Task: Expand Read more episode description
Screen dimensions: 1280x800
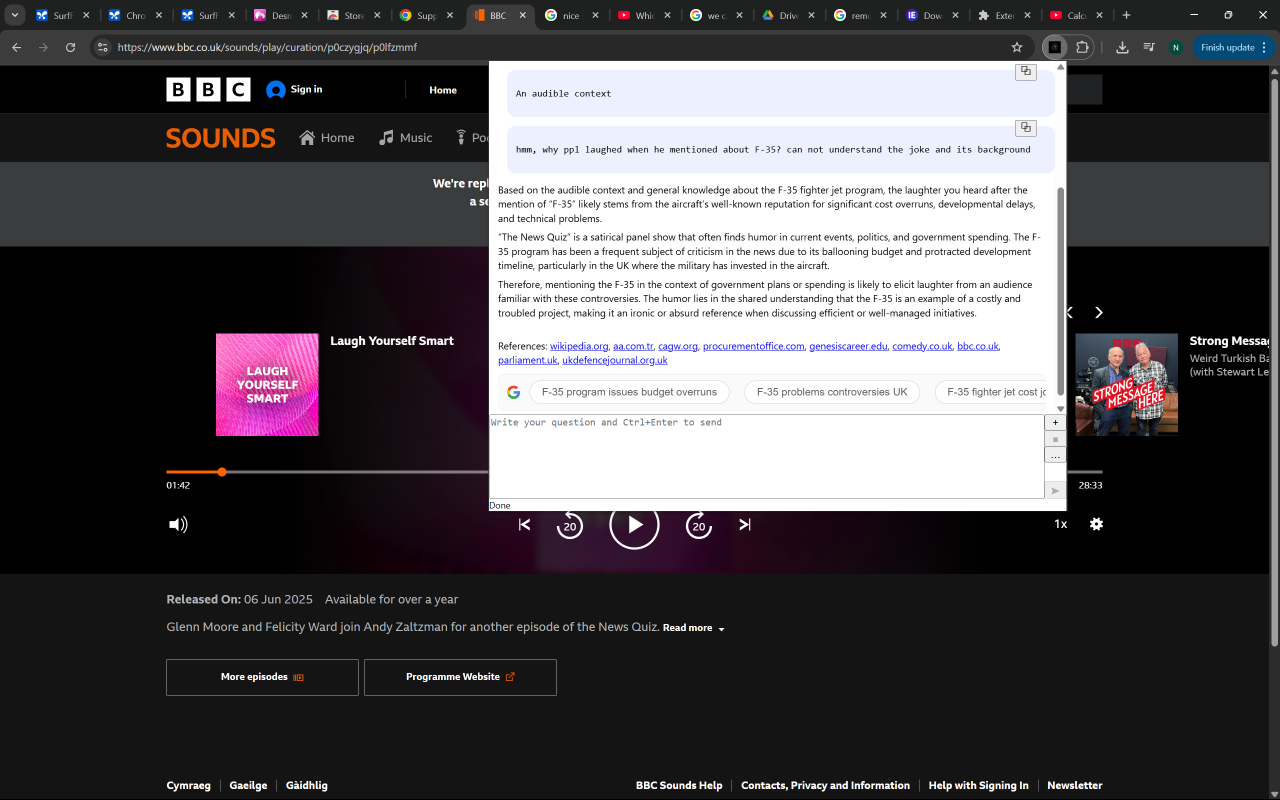Action: click(x=693, y=628)
